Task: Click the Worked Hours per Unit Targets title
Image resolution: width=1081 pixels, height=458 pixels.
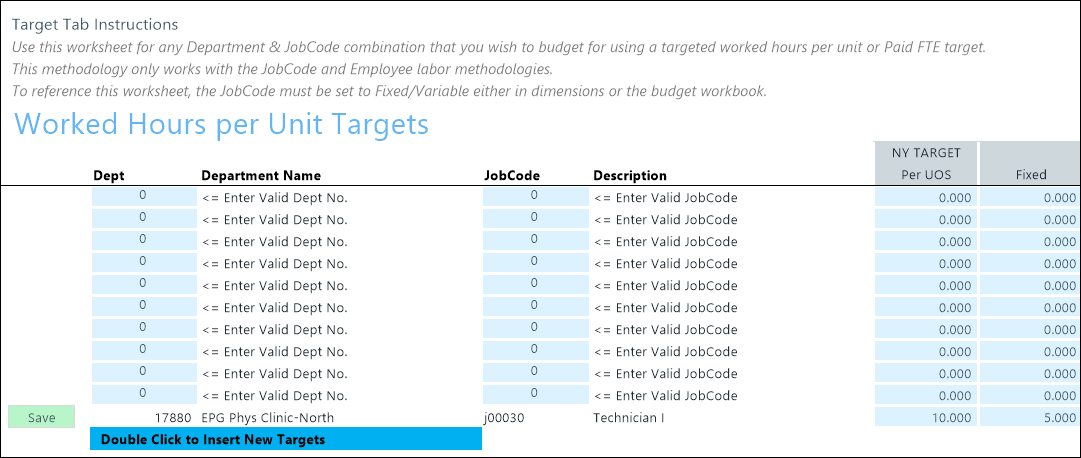Action: (x=221, y=124)
